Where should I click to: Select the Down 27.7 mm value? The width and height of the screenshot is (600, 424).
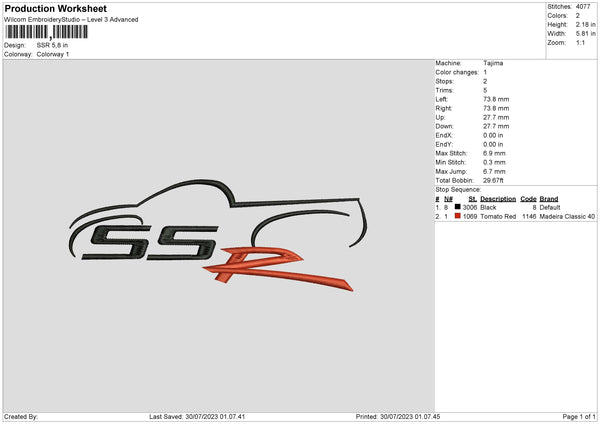point(496,126)
